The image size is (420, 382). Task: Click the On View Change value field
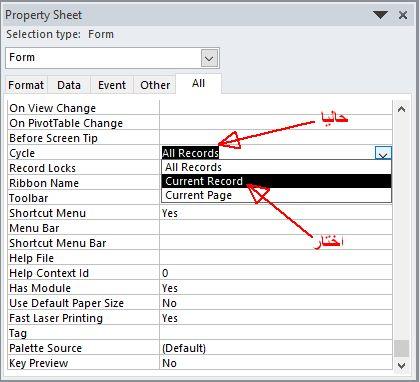(x=276, y=108)
